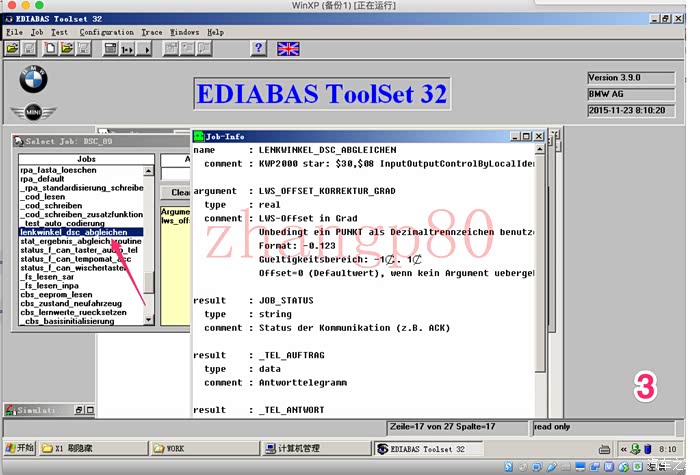Open the Test menu
700x475 pixels.
point(59,32)
